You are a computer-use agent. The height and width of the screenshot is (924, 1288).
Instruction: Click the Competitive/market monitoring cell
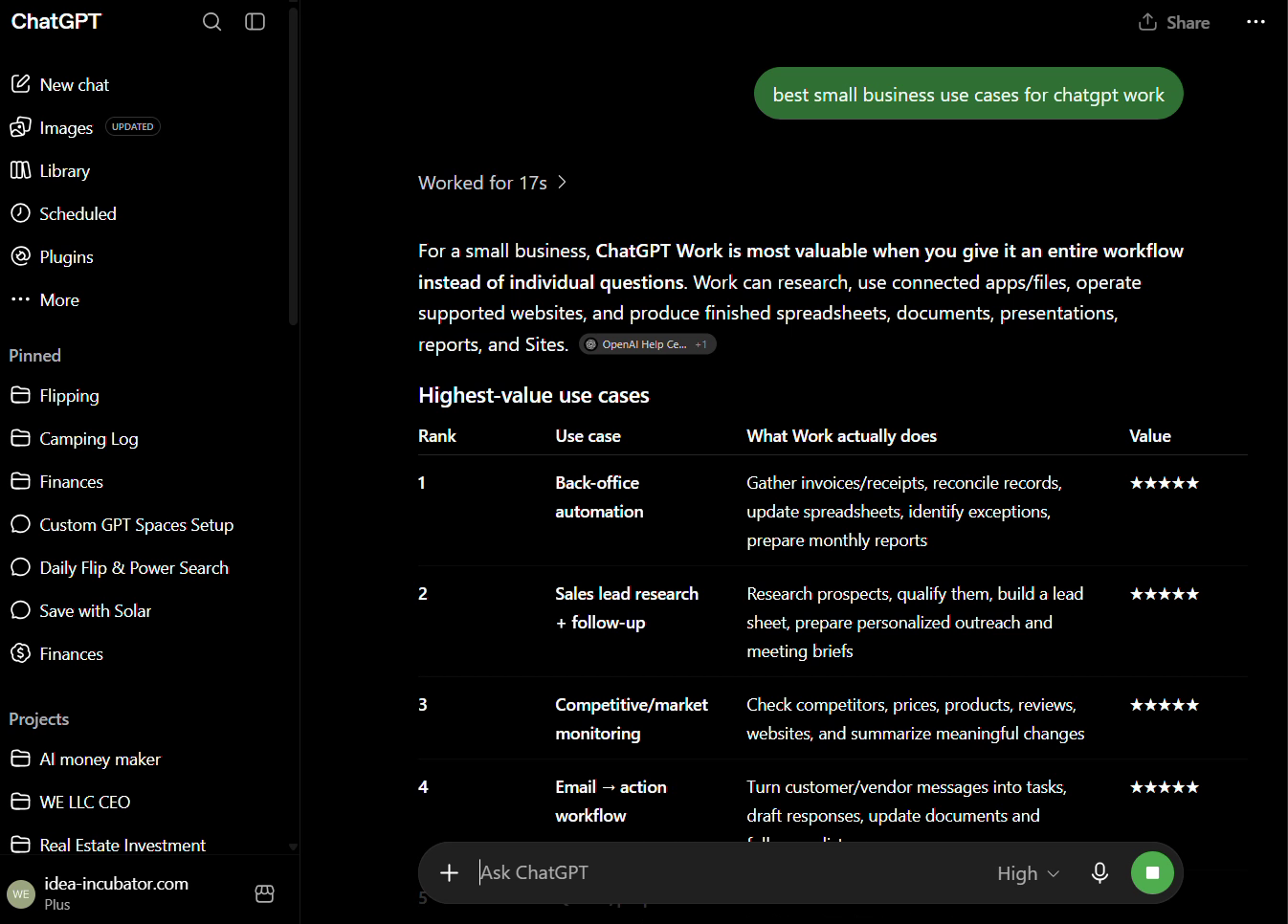tap(632, 719)
